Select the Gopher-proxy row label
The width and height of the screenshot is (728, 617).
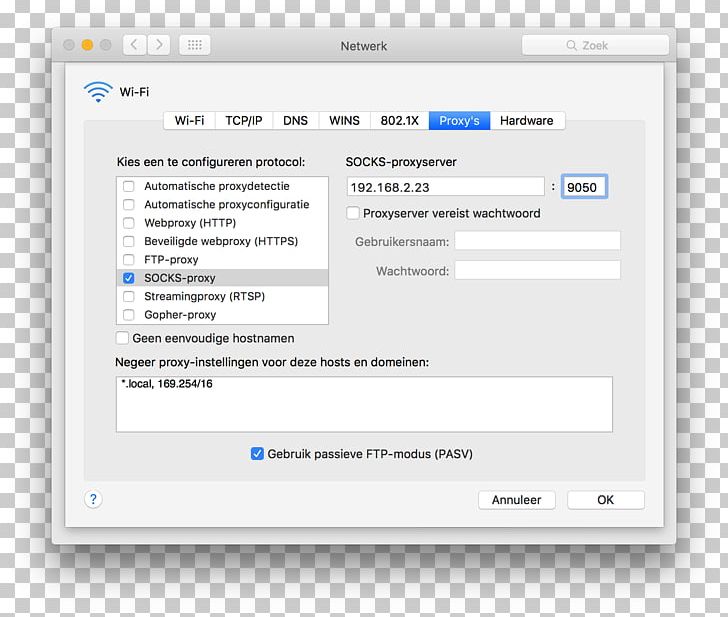(x=180, y=315)
